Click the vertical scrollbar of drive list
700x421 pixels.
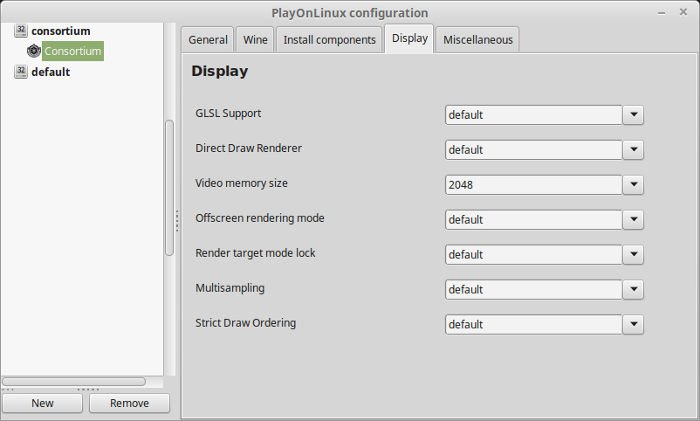[169, 188]
